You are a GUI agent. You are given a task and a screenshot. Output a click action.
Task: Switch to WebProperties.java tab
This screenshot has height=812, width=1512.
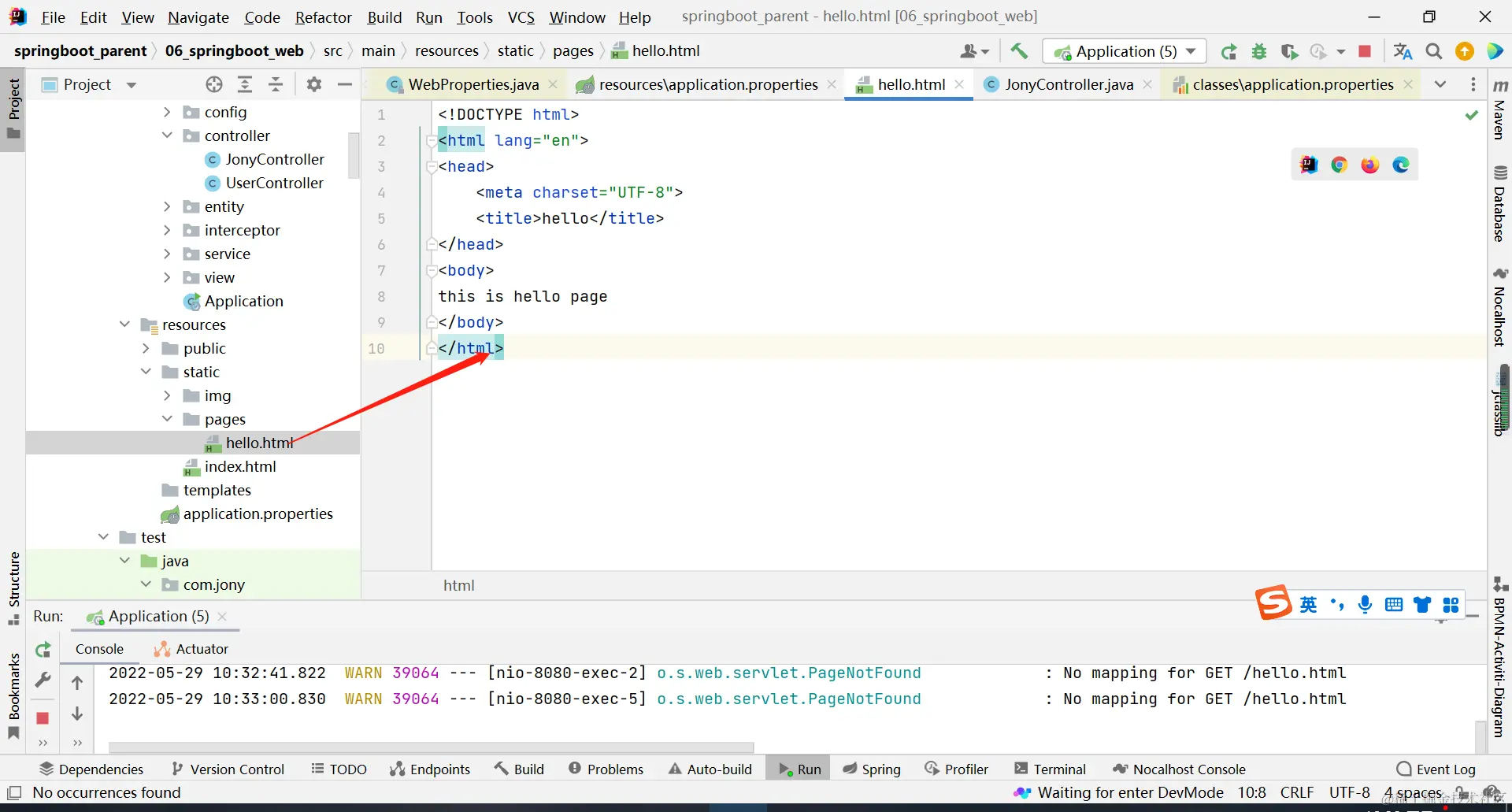click(474, 84)
